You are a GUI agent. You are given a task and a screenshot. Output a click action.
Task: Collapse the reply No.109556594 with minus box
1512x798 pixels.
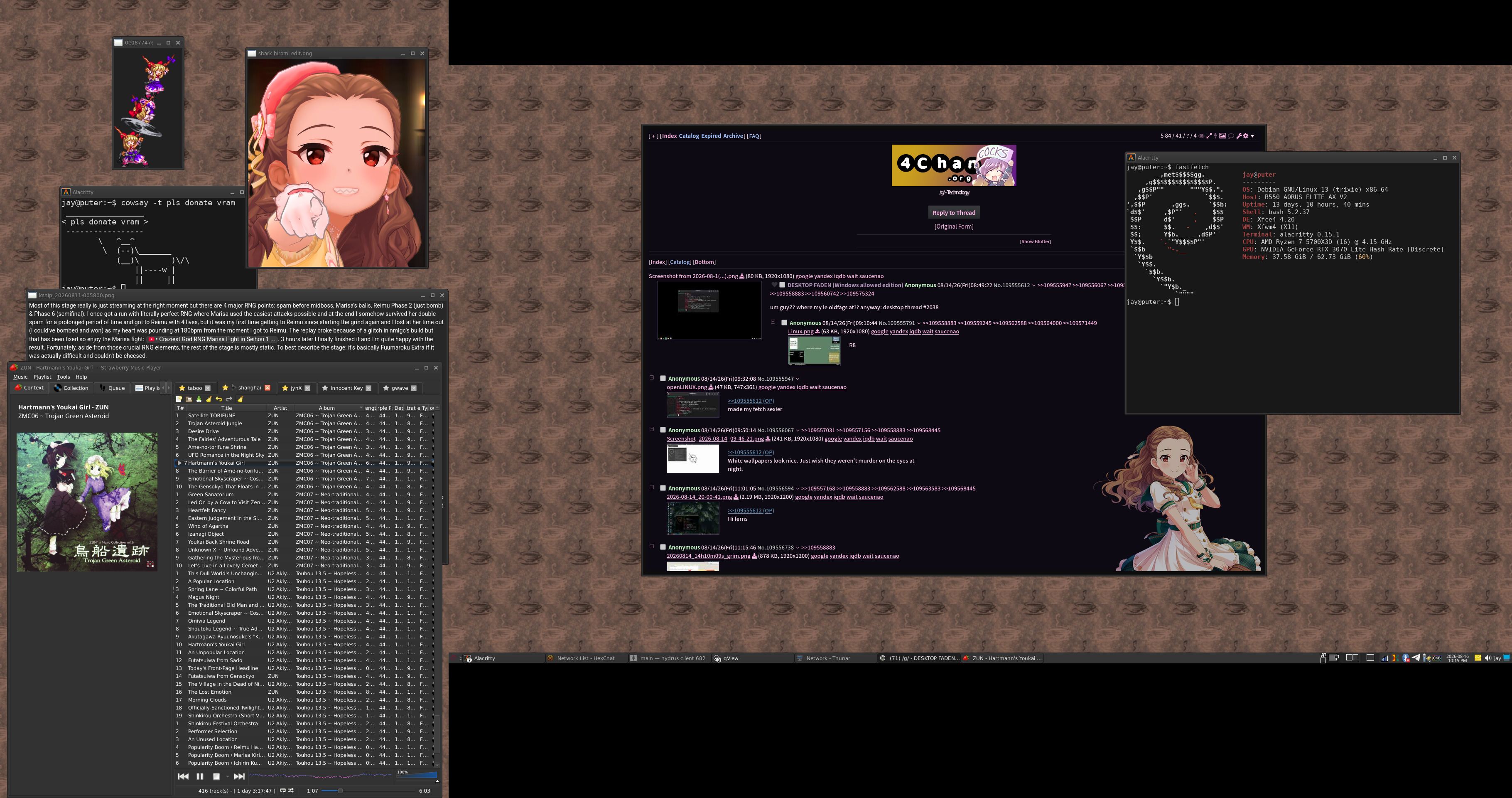pos(651,488)
